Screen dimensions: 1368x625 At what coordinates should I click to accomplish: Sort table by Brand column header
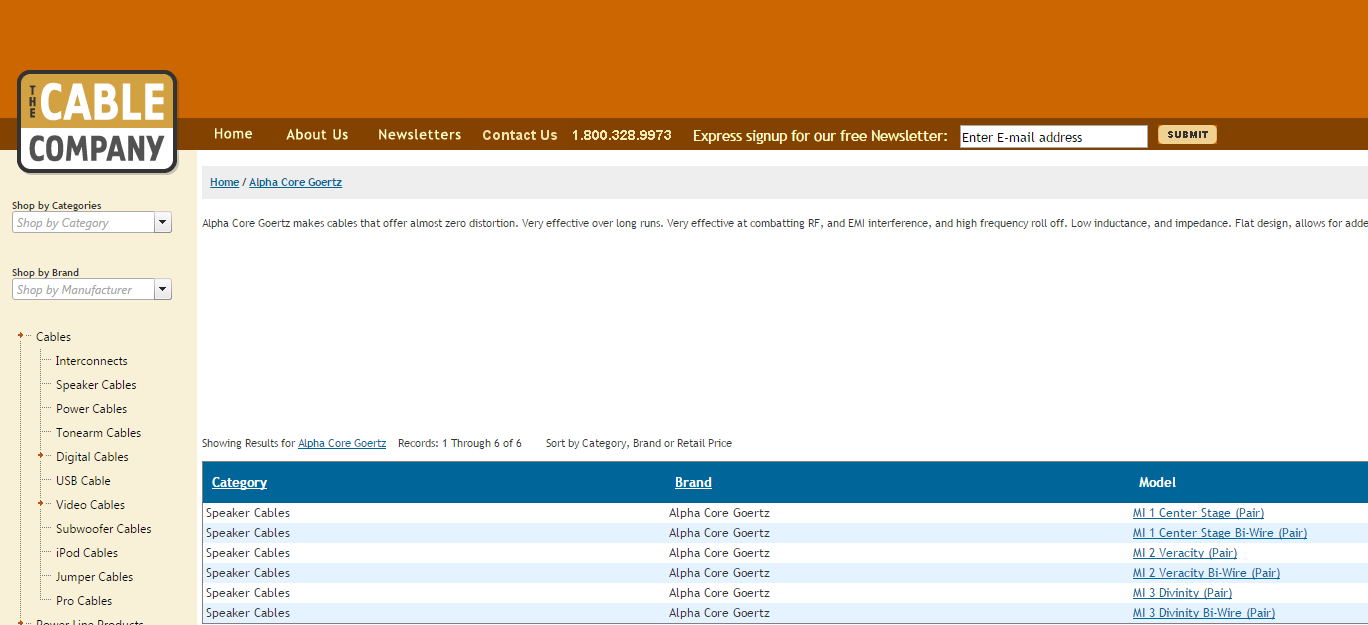click(x=693, y=482)
